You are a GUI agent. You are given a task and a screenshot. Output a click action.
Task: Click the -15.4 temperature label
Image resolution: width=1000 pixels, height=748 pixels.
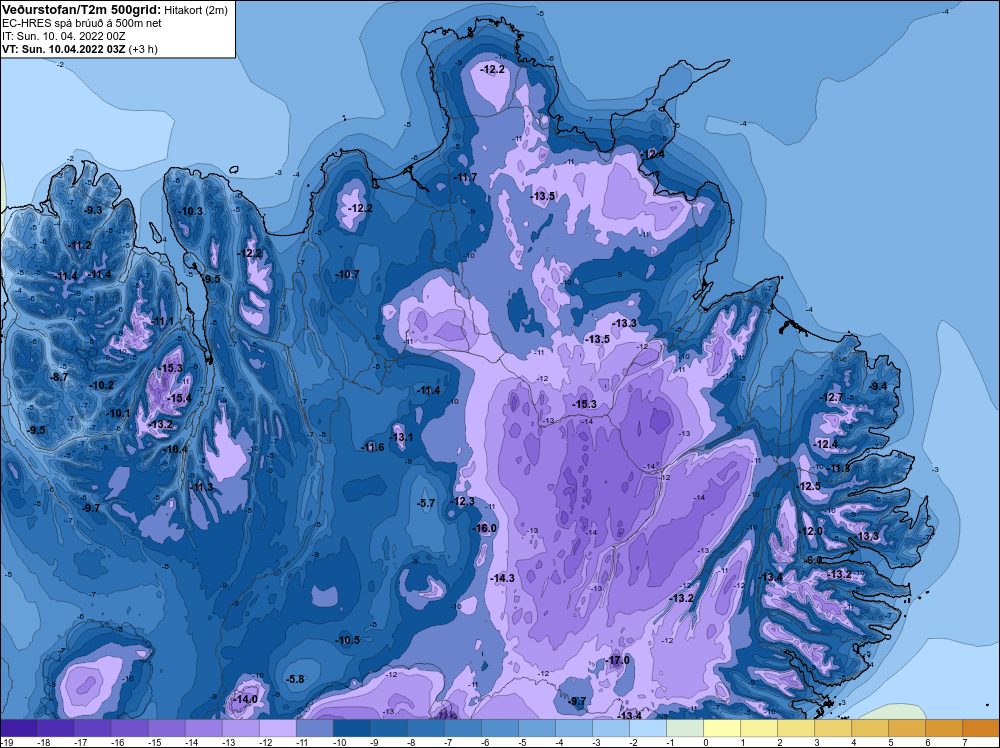click(179, 398)
